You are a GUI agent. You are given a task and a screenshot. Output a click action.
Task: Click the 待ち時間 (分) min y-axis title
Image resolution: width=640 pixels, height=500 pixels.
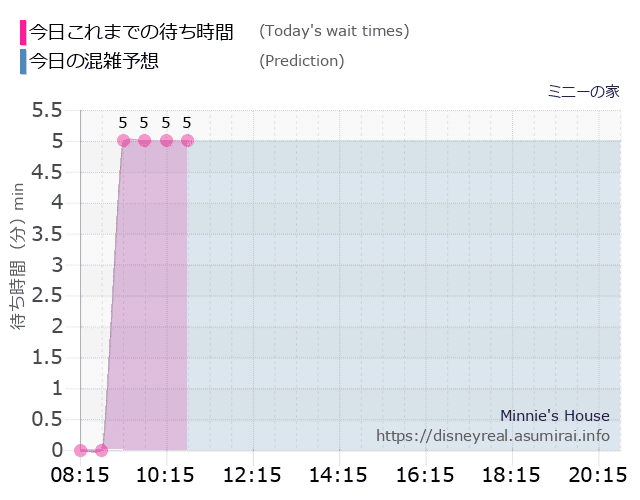pos(18,256)
